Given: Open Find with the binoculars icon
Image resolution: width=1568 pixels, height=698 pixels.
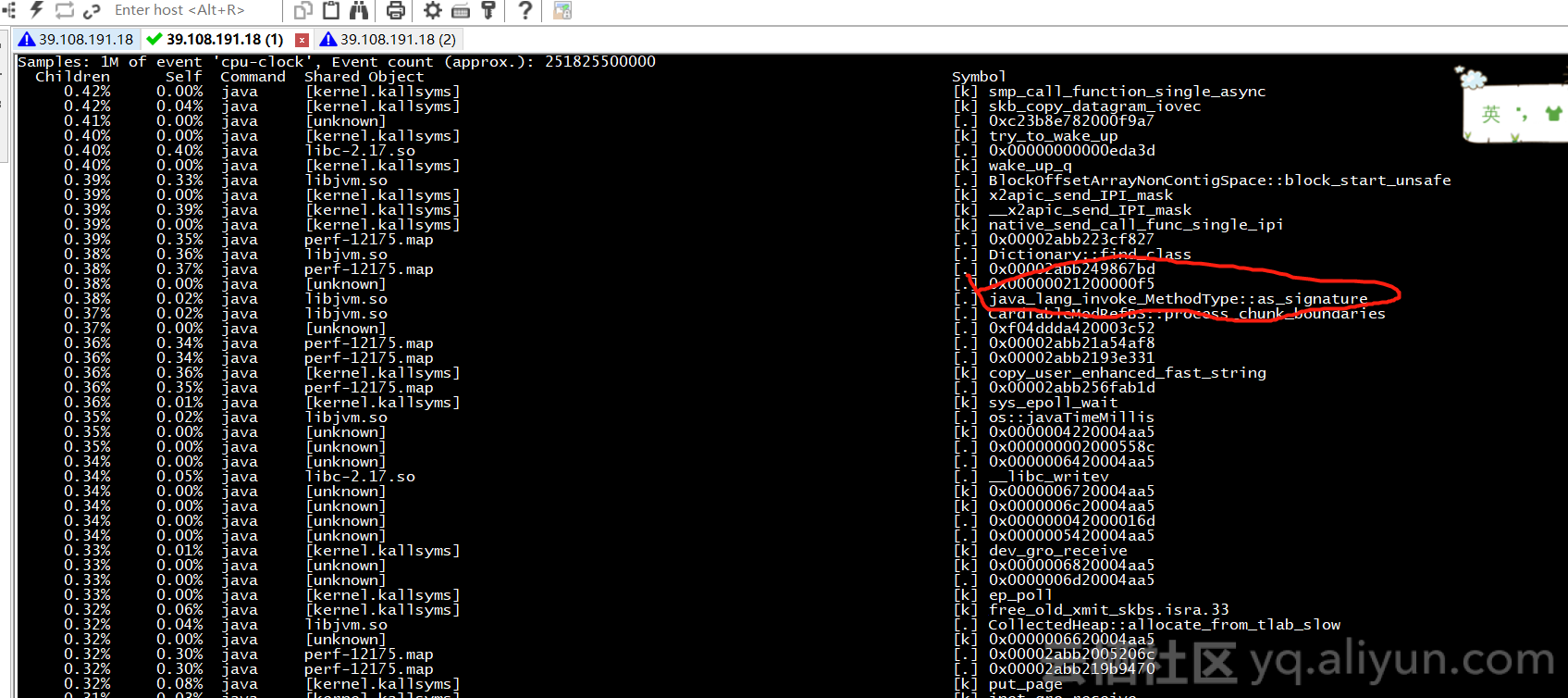Looking at the screenshot, I should [x=358, y=10].
